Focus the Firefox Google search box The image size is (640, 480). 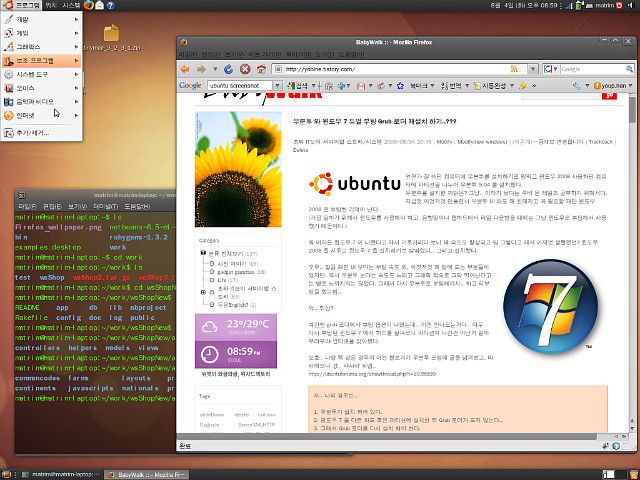[x=592, y=69]
